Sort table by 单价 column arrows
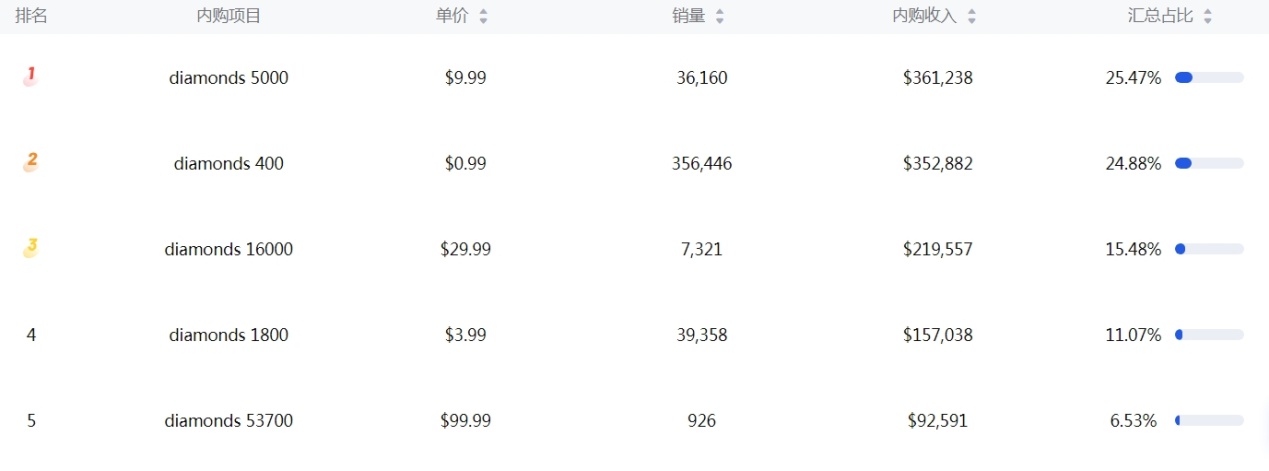Image resolution: width=1269 pixels, height=471 pixels. [484, 16]
